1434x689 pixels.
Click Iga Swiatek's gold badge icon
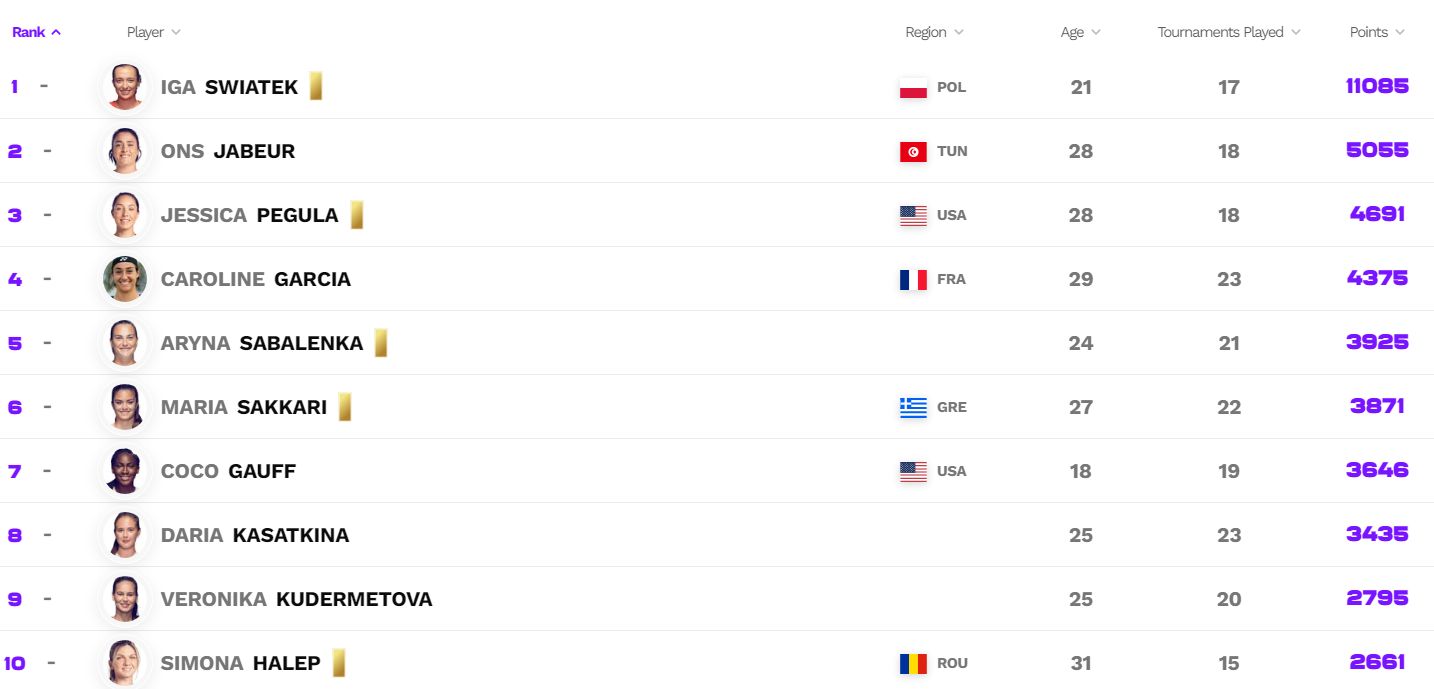click(315, 87)
